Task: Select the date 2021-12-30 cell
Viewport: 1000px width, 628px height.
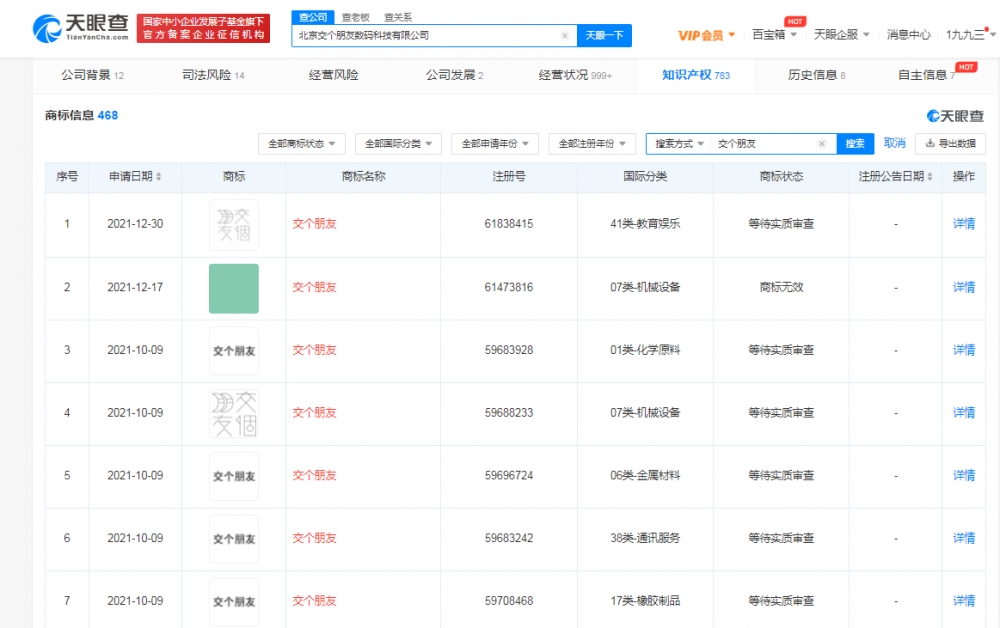Action: point(135,224)
